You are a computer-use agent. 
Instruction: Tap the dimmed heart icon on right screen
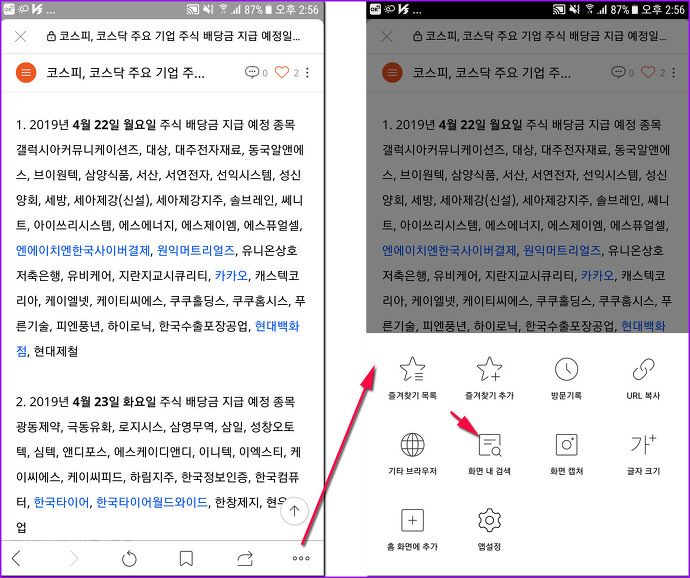(648, 72)
